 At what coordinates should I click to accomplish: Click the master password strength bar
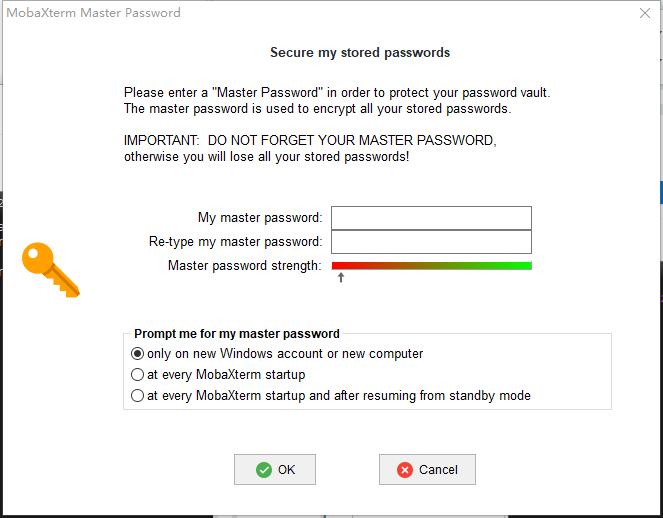(x=431, y=266)
